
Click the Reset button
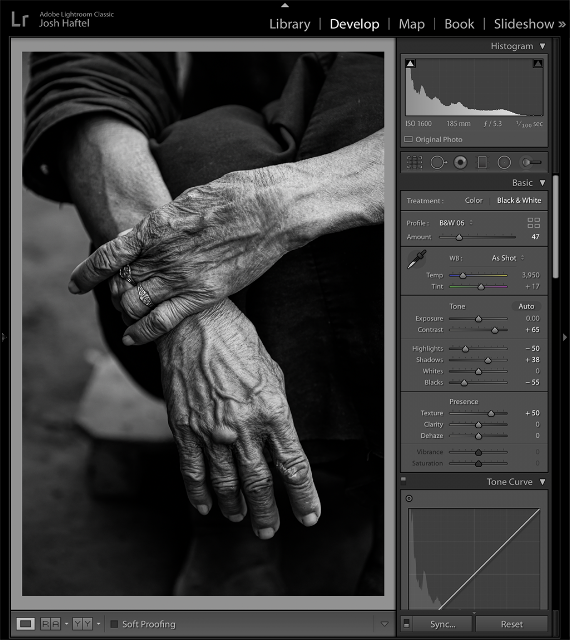coord(511,624)
